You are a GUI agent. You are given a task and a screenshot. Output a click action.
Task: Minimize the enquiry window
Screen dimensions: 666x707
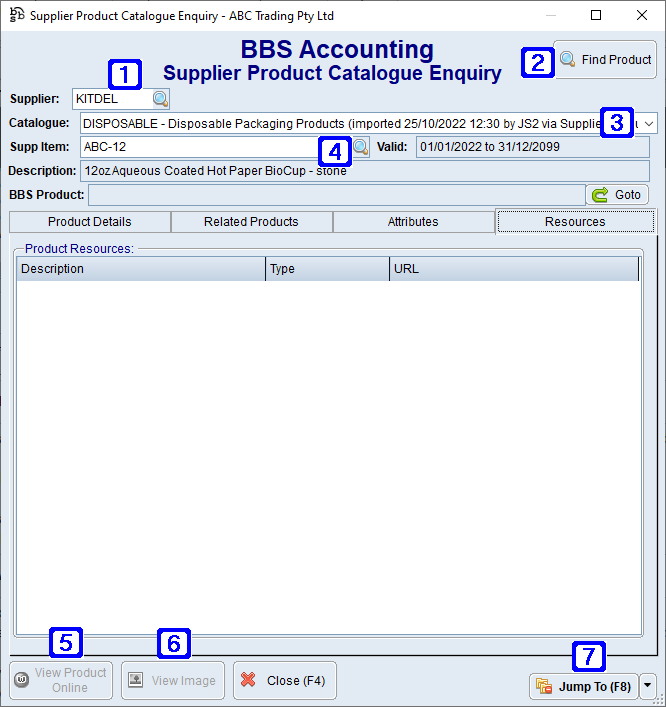(551, 15)
